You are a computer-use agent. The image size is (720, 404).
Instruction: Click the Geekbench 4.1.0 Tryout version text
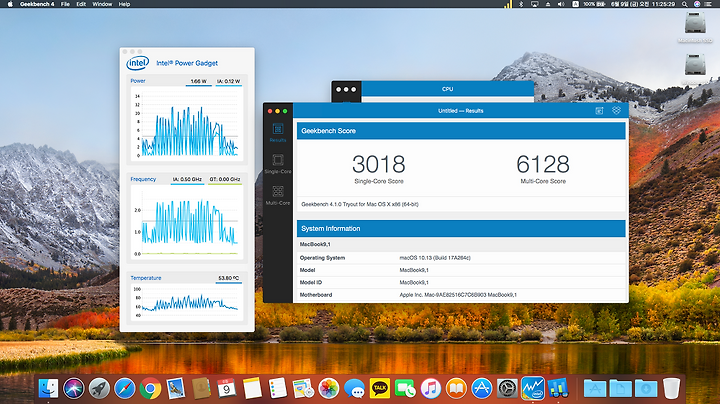(360, 204)
